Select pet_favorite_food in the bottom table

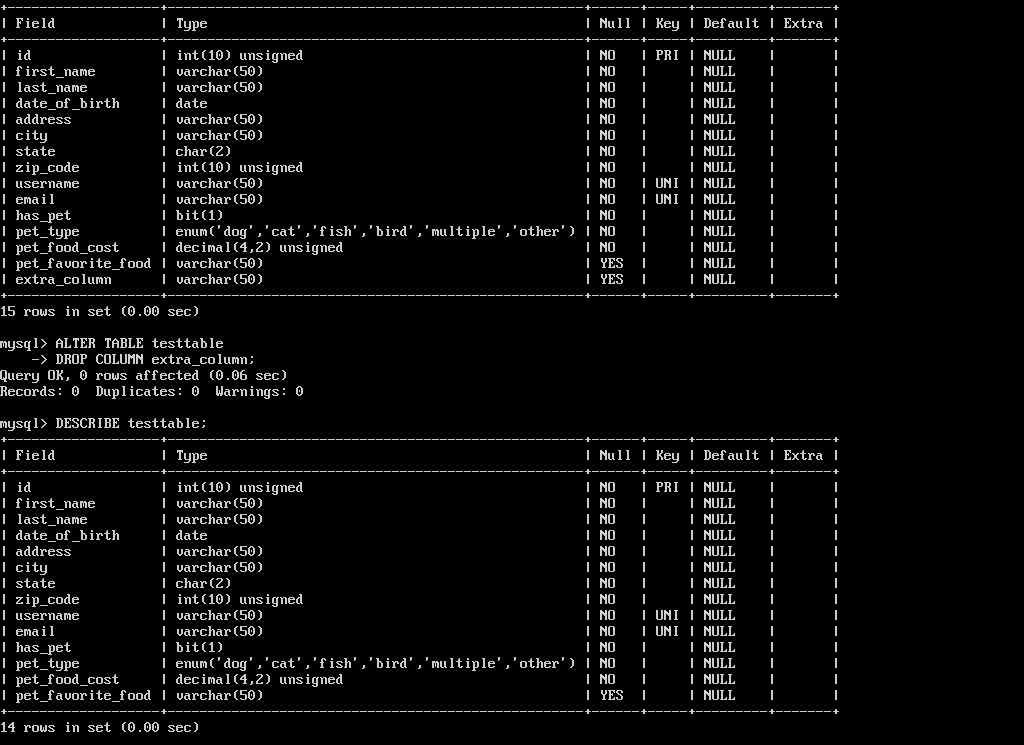[x=83, y=696]
